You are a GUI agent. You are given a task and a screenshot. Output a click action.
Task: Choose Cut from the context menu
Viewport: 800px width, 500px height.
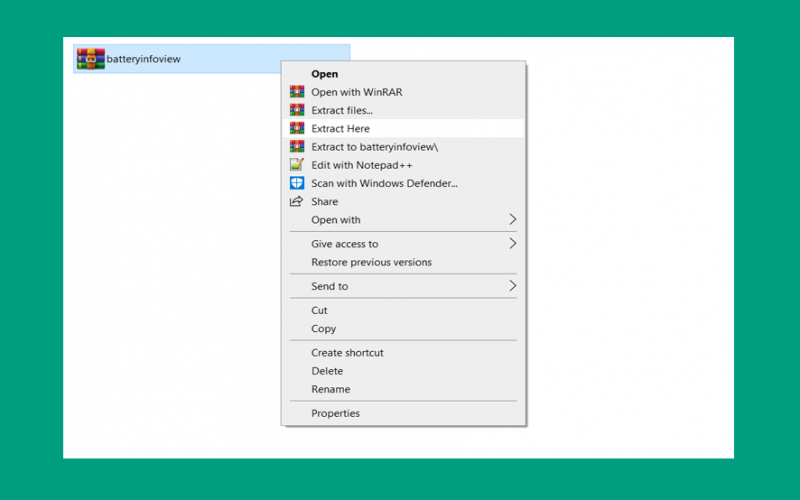403,310
